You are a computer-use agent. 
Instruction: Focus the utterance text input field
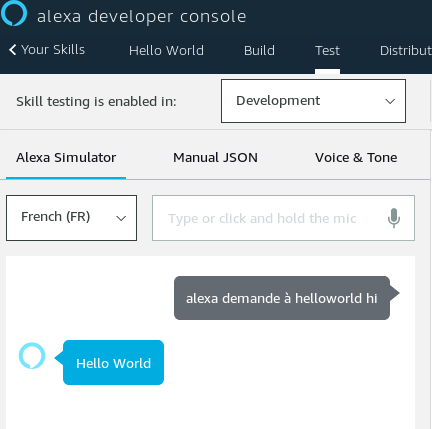coord(283,218)
